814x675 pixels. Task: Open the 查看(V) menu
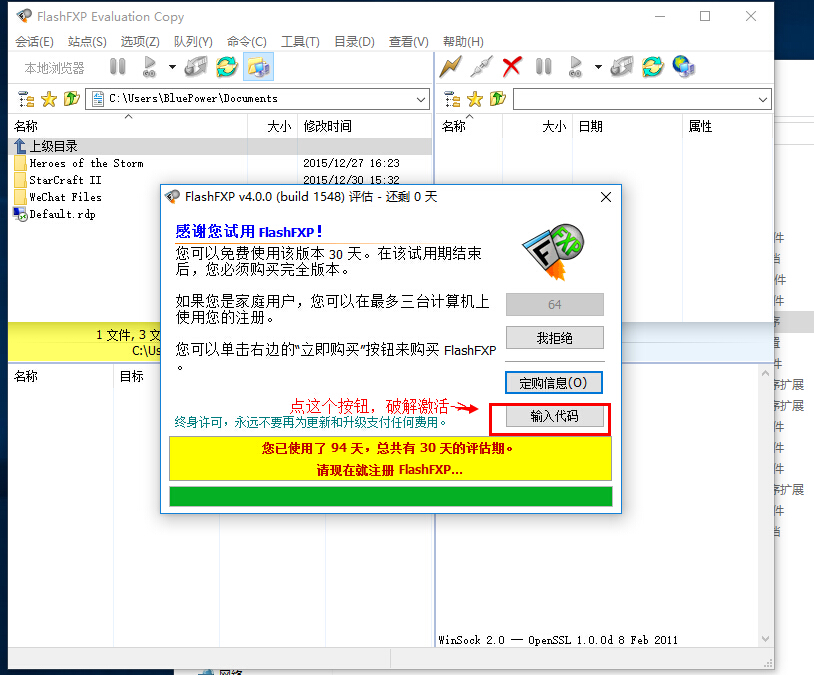(409, 42)
